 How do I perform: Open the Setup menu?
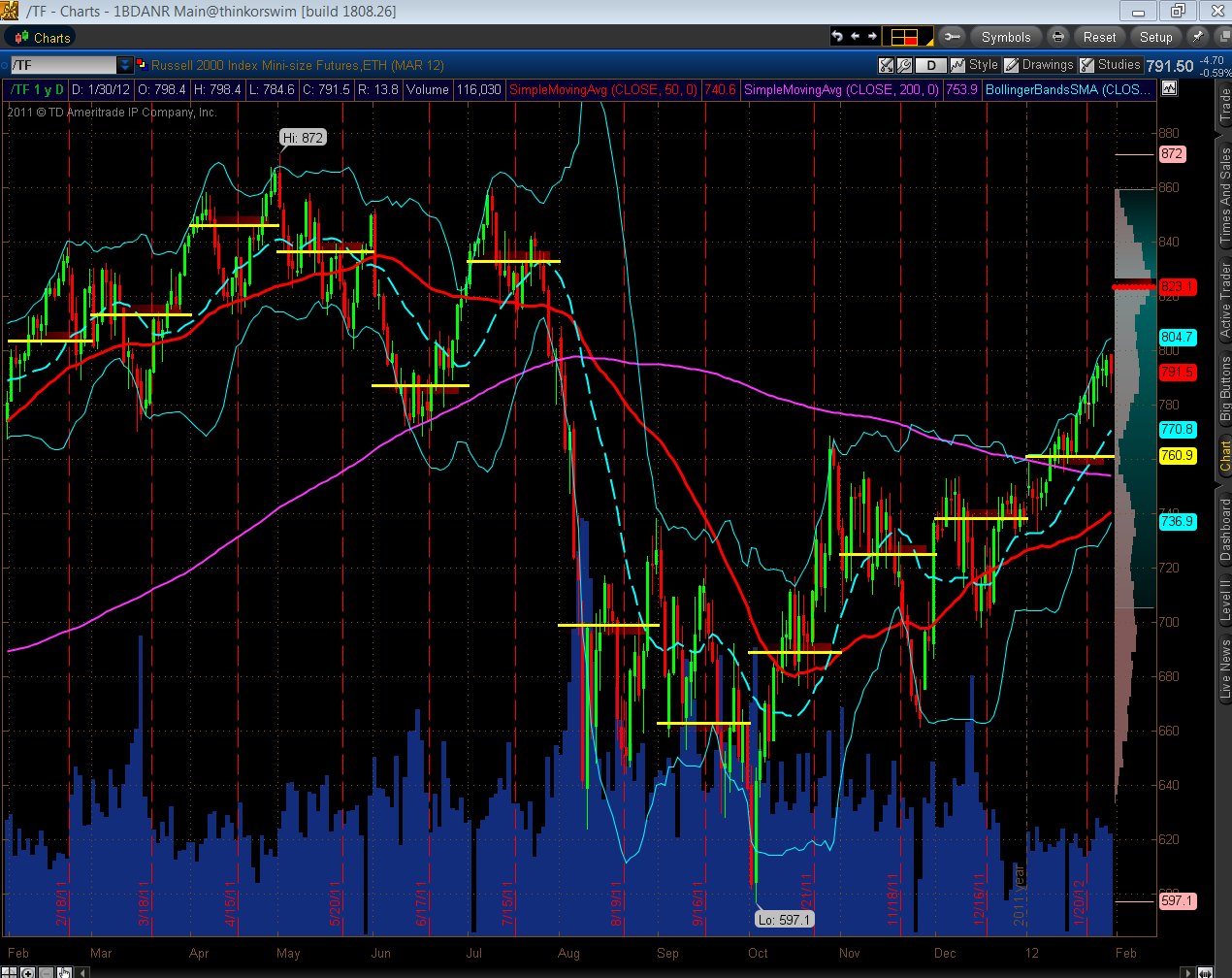point(1155,37)
